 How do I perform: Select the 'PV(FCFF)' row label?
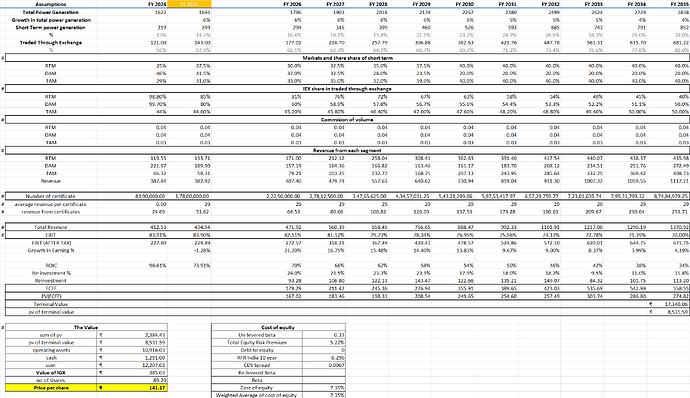51,296
